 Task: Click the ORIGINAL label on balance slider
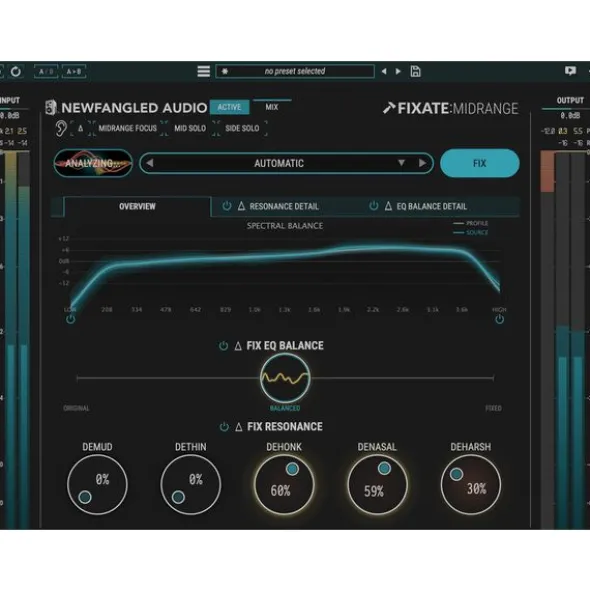pos(76,408)
